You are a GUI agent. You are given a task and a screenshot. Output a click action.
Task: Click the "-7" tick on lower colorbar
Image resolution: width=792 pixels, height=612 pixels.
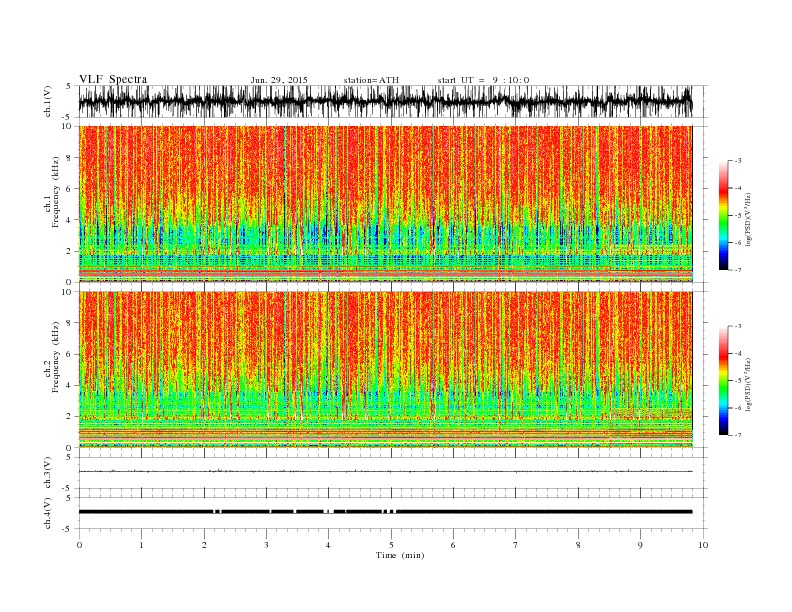point(738,435)
